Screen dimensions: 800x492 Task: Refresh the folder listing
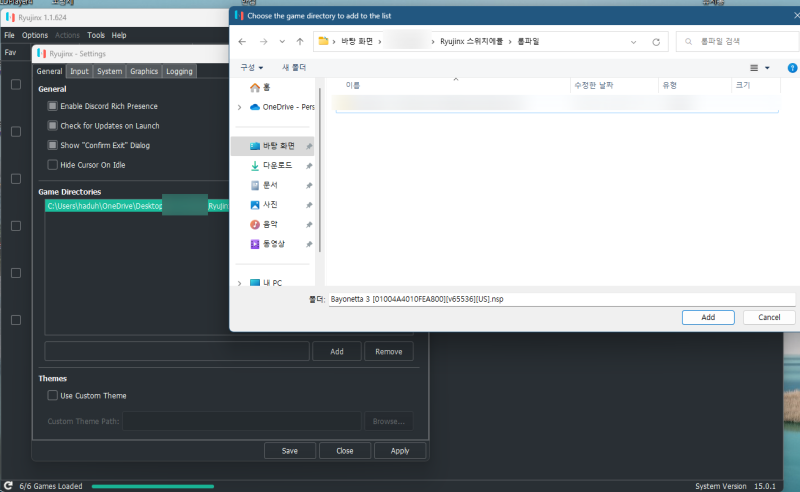tap(656, 42)
